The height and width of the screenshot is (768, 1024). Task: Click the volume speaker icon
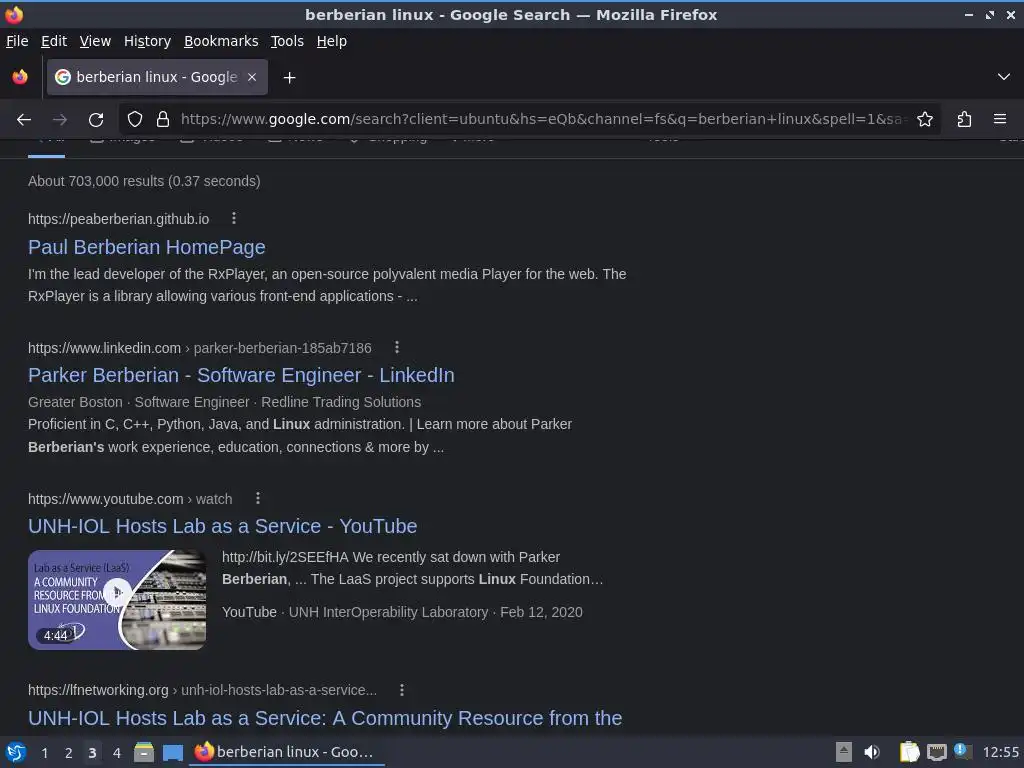click(x=872, y=752)
